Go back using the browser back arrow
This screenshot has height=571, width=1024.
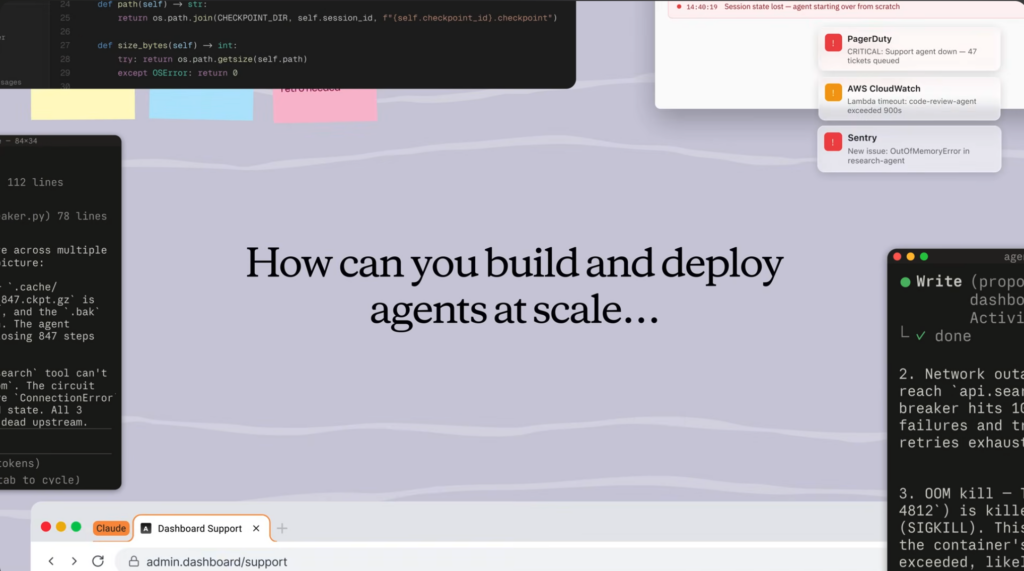coord(51,561)
